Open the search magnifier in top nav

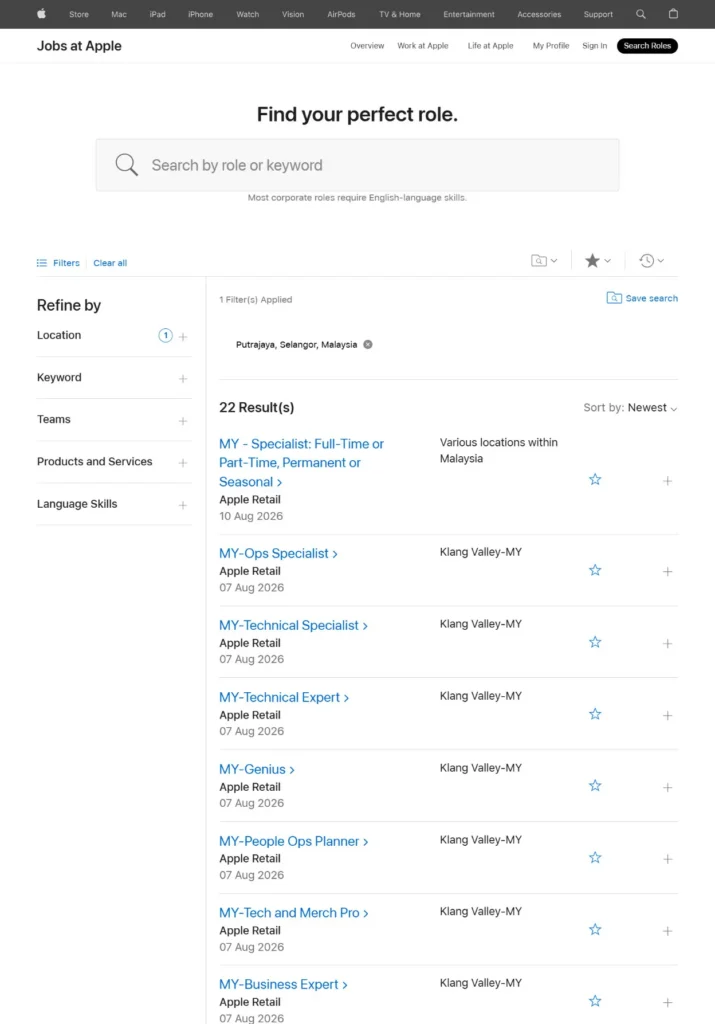(x=641, y=14)
